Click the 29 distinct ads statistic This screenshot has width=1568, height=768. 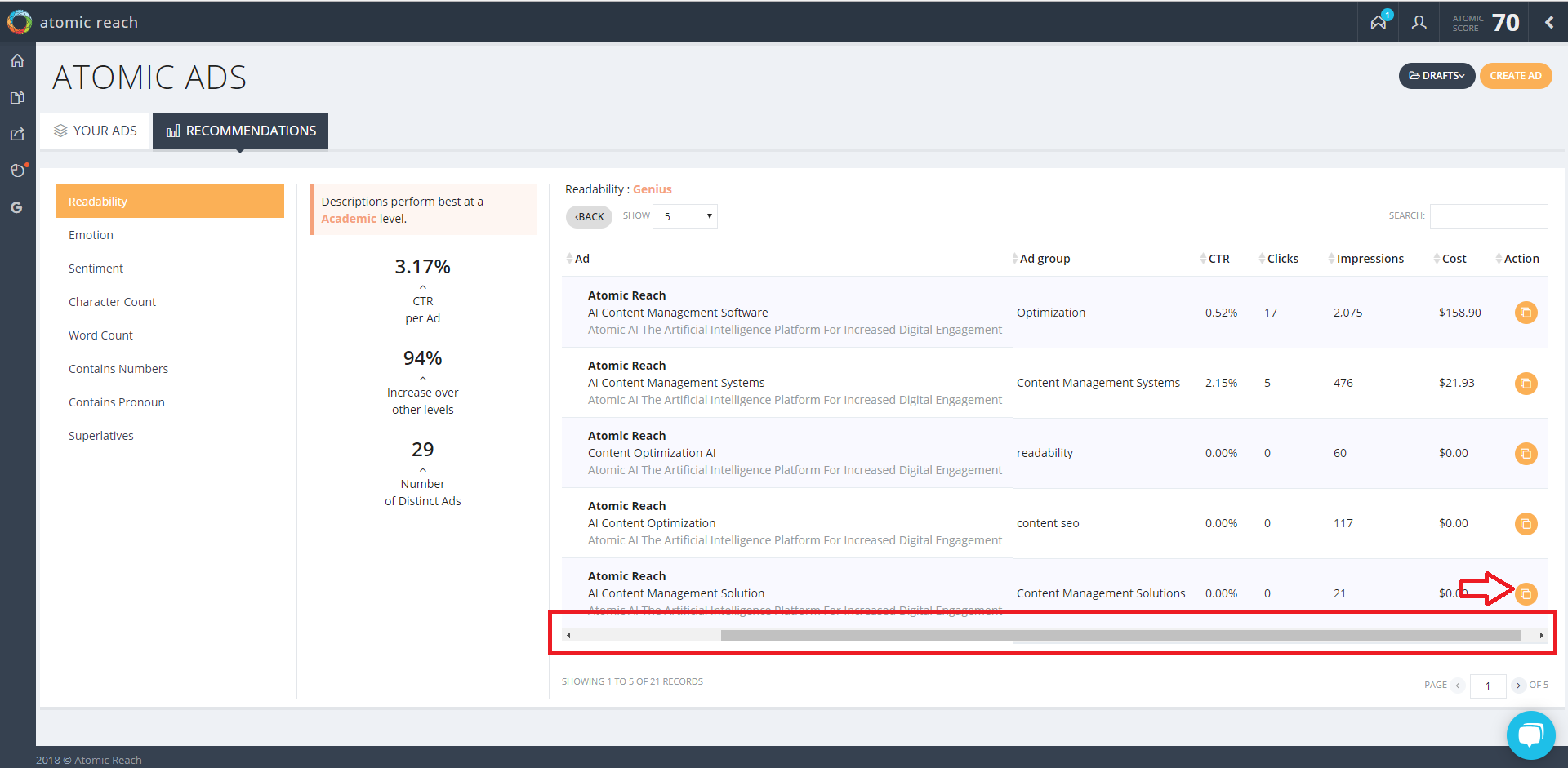[x=423, y=450]
